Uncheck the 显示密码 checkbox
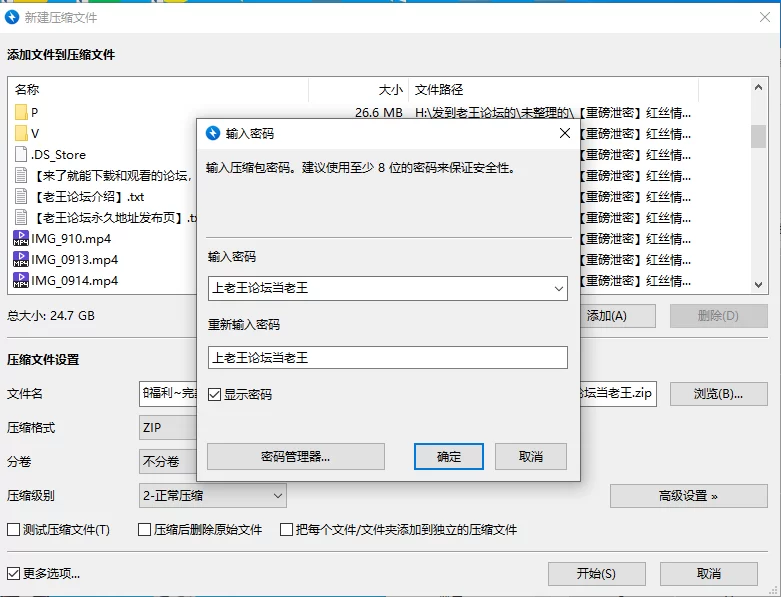The image size is (781, 597). tap(215, 395)
